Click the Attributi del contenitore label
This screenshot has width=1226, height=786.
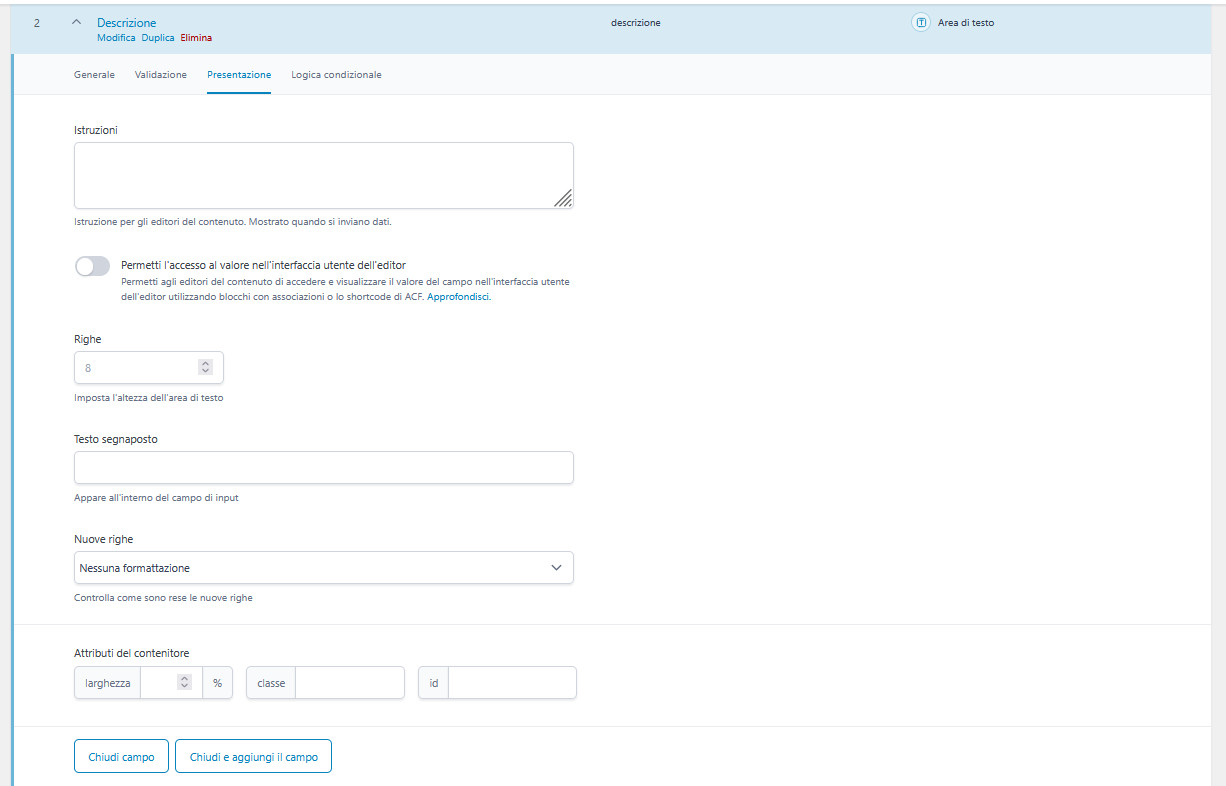tap(132, 653)
